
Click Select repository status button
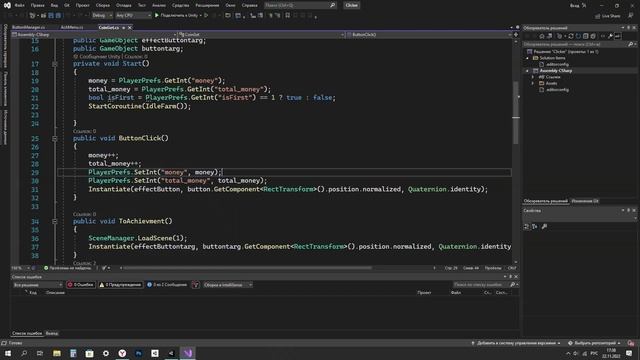click(x=594, y=343)
